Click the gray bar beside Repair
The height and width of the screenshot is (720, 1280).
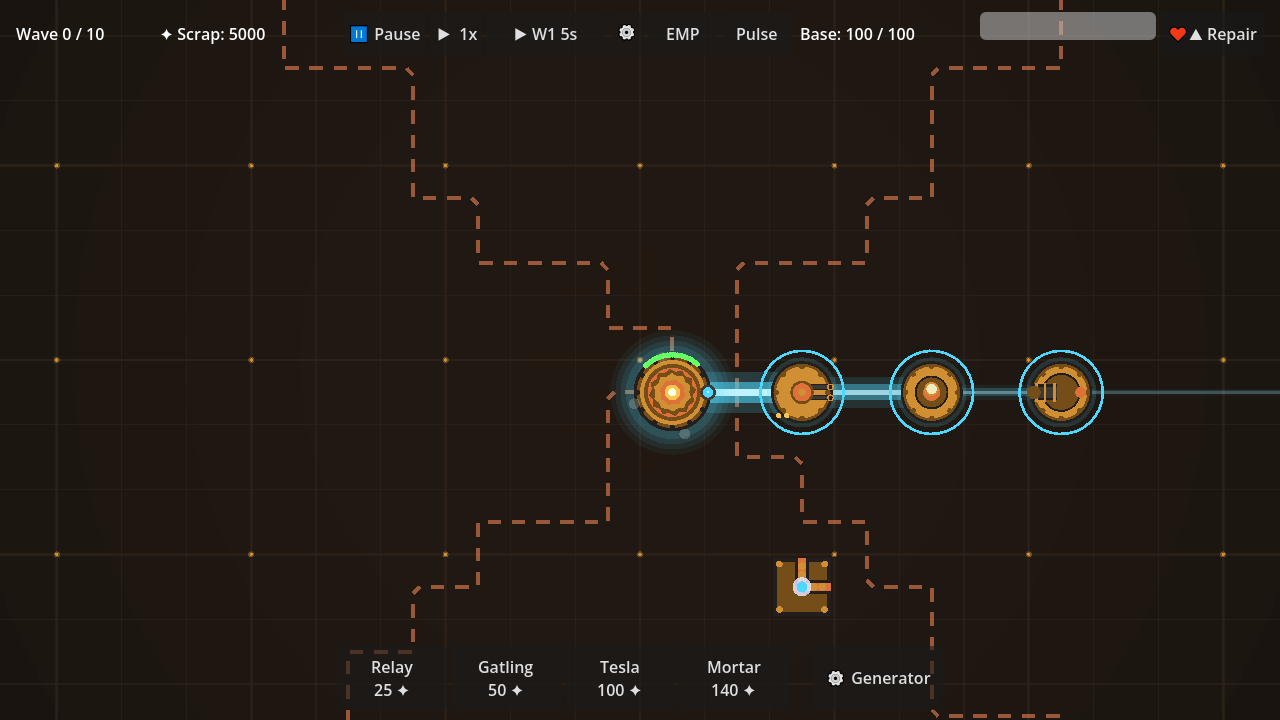click(1068, 26)
